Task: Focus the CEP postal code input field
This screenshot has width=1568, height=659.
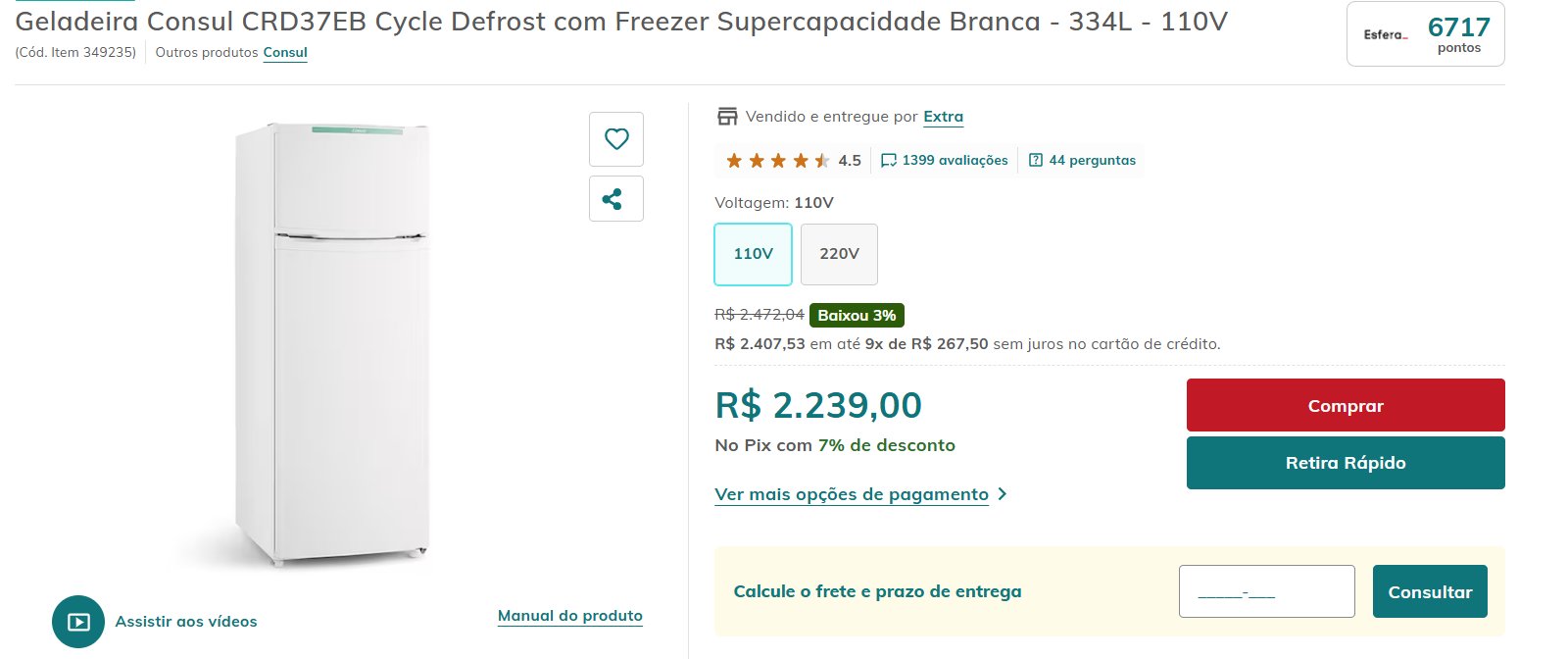Action: point(1266,591)
